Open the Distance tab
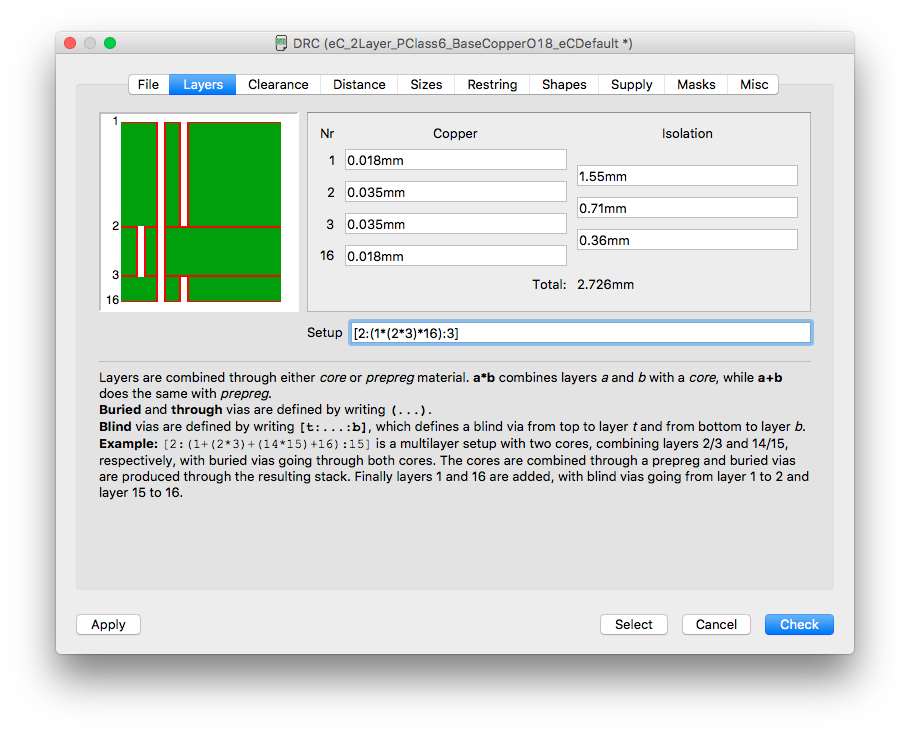This screenshot has height=734, width=910. pos(359,85)
